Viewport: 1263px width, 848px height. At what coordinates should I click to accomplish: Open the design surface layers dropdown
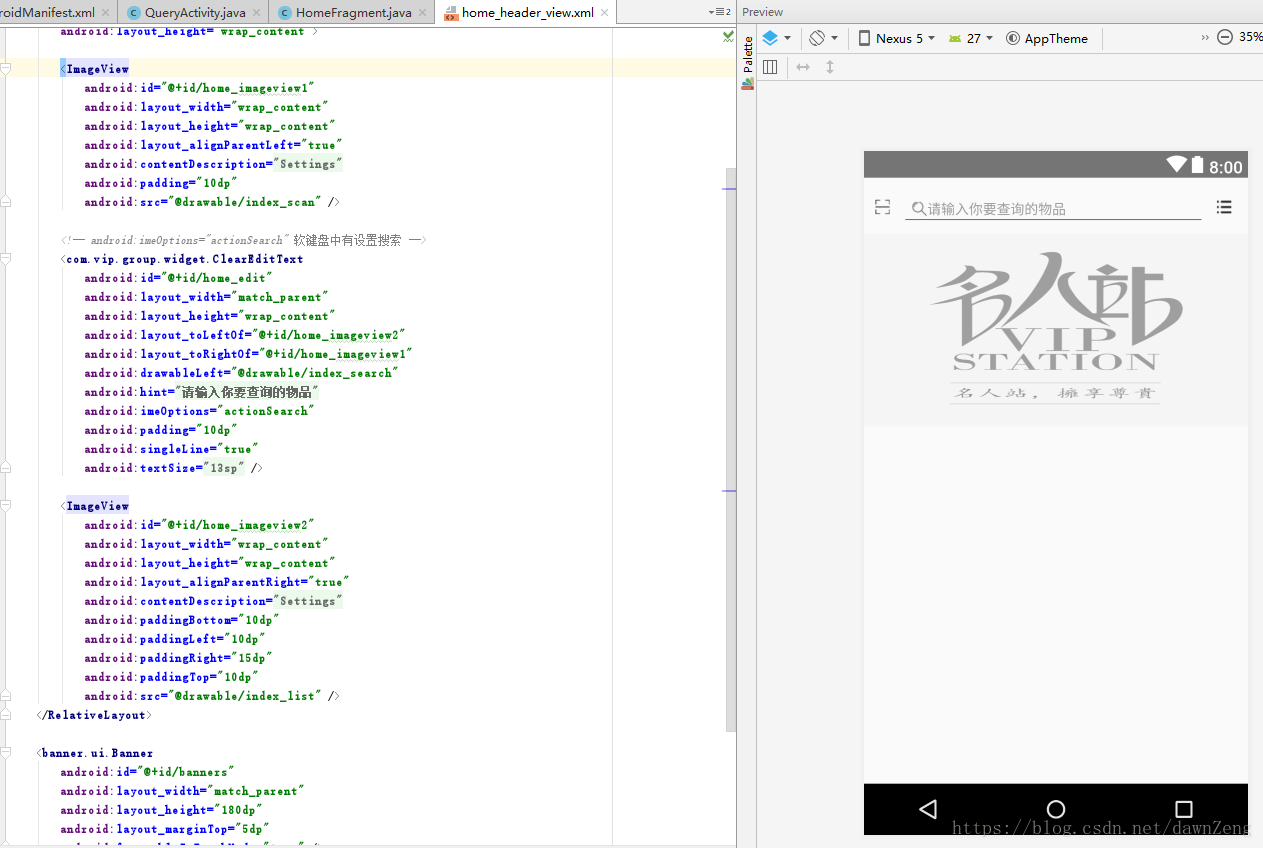776,38
